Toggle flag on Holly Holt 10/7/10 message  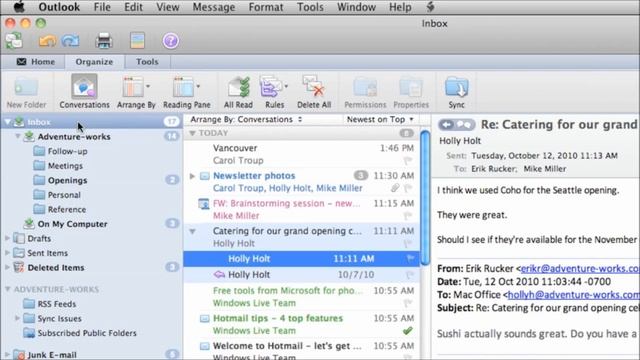(x=410, y=275)
